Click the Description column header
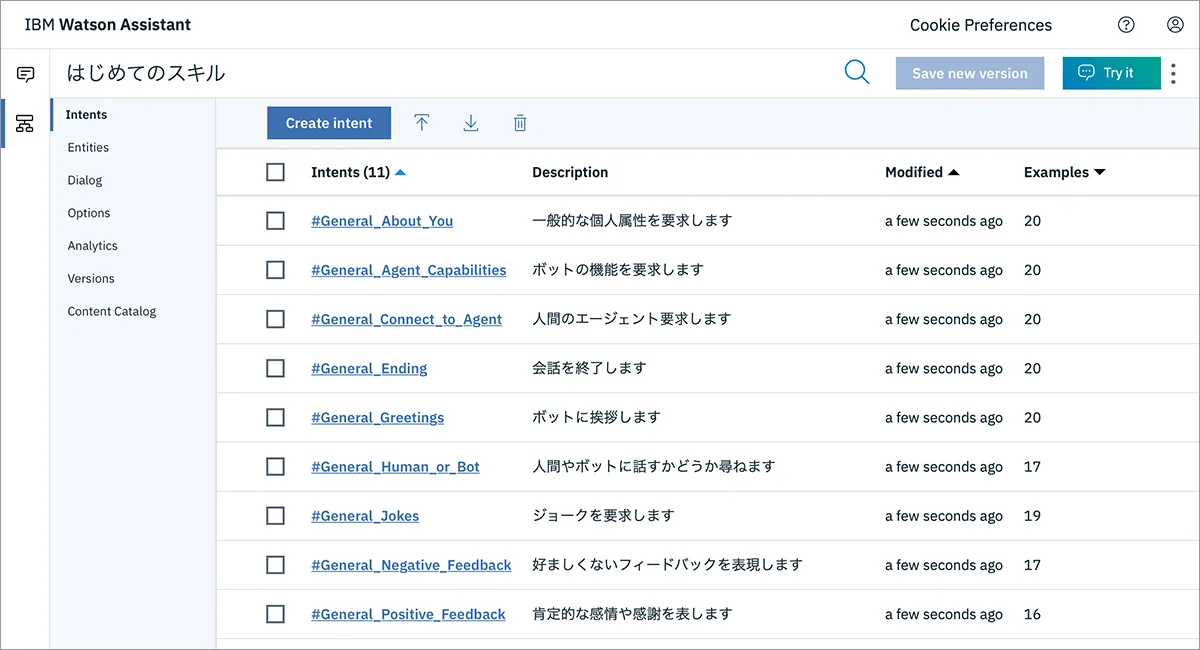Screen dimensions: 1200x650 point(570,172)
